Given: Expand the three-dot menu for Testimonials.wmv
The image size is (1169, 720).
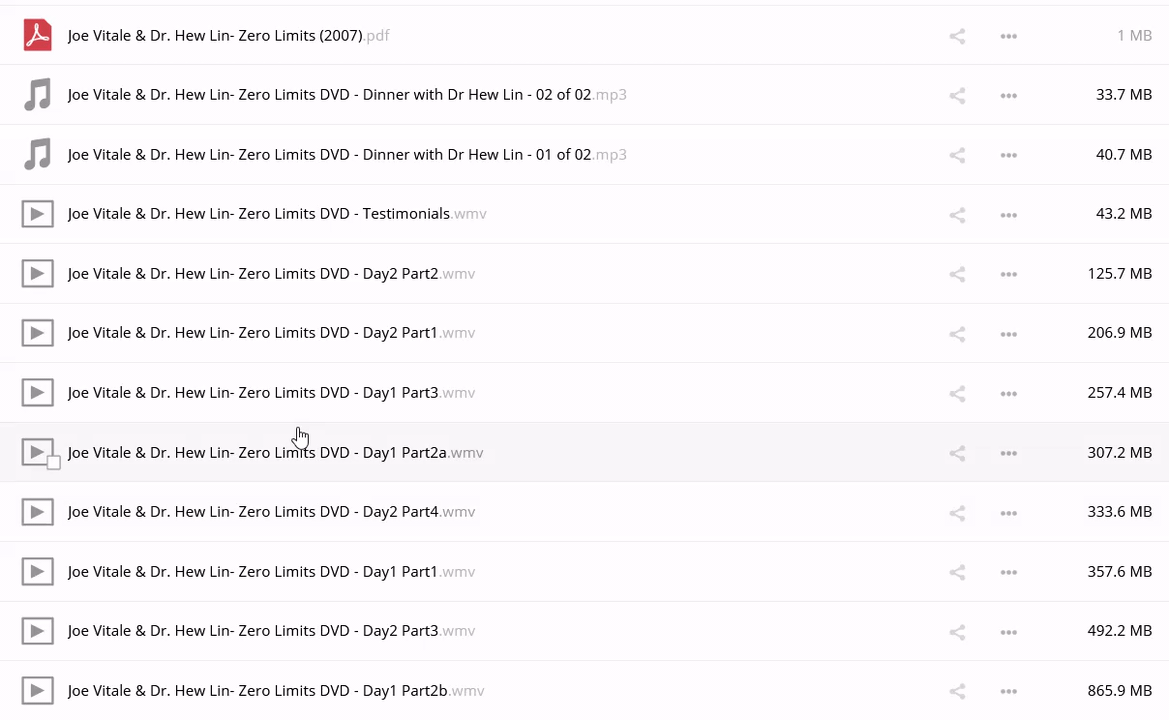Looking at the screenshot, I should [1008, 214].
